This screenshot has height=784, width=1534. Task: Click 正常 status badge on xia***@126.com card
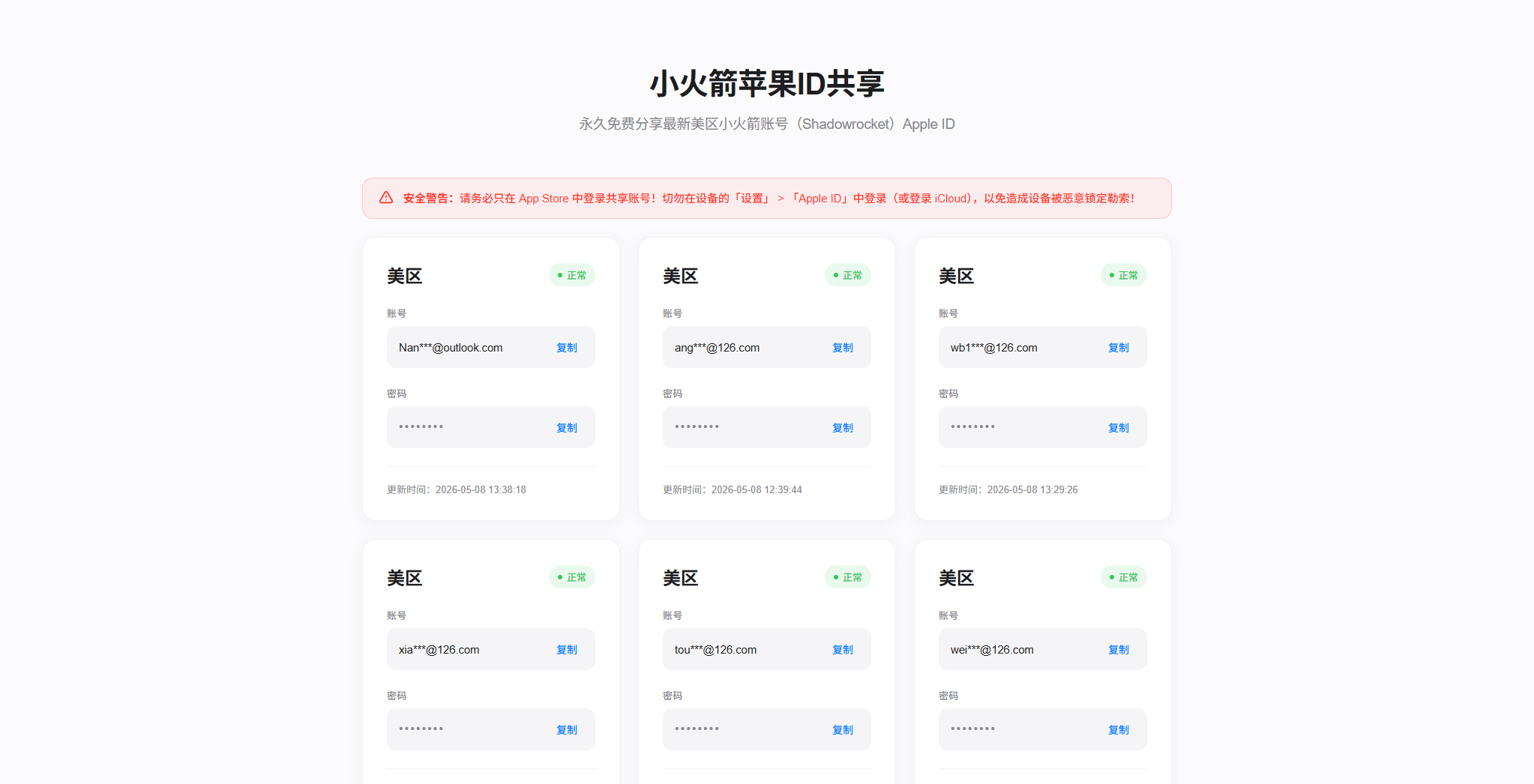pos(572,577)
